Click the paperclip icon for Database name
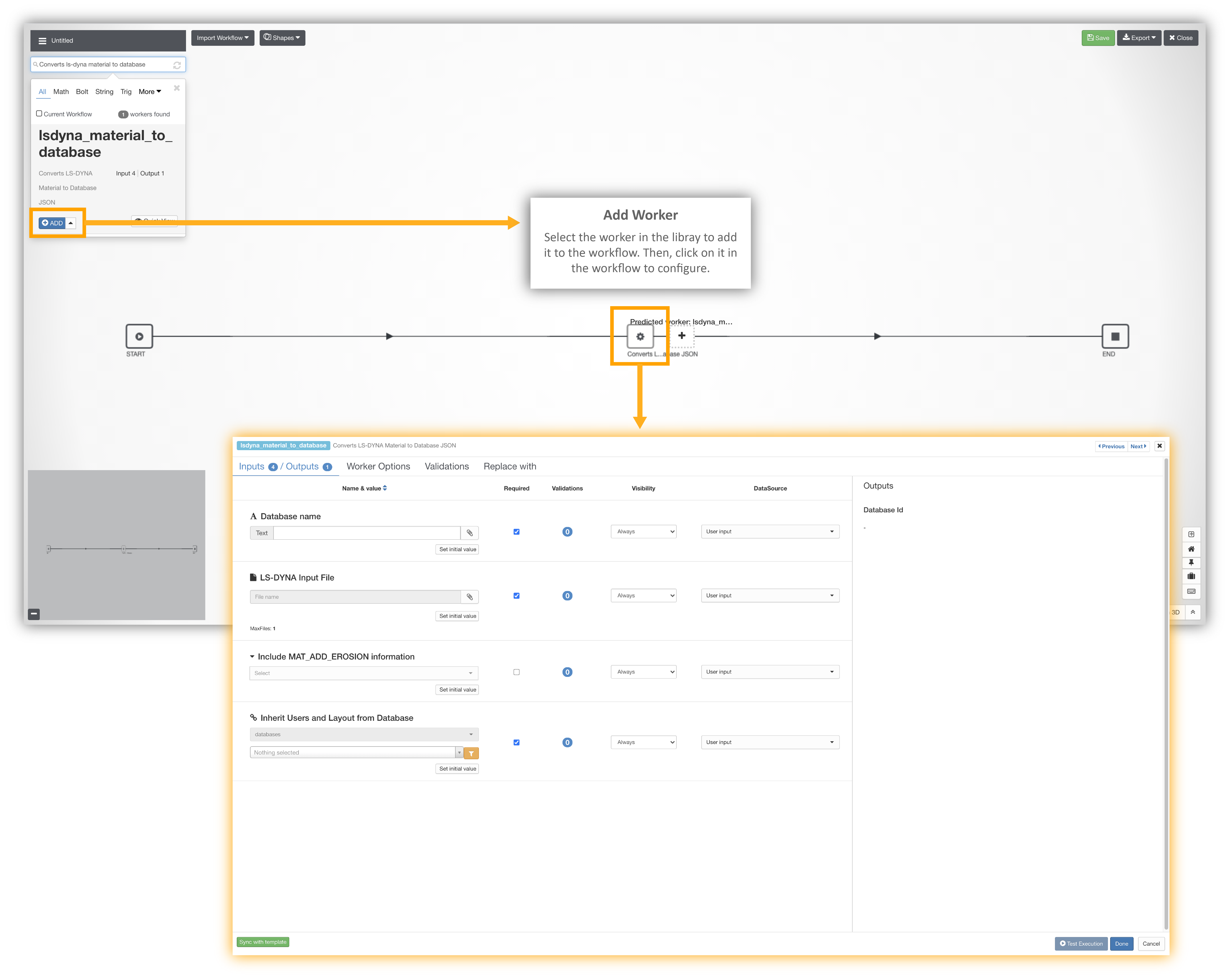Image resolution: width=1232 pixels, height=979 pixels. click(x=470, y=533)
